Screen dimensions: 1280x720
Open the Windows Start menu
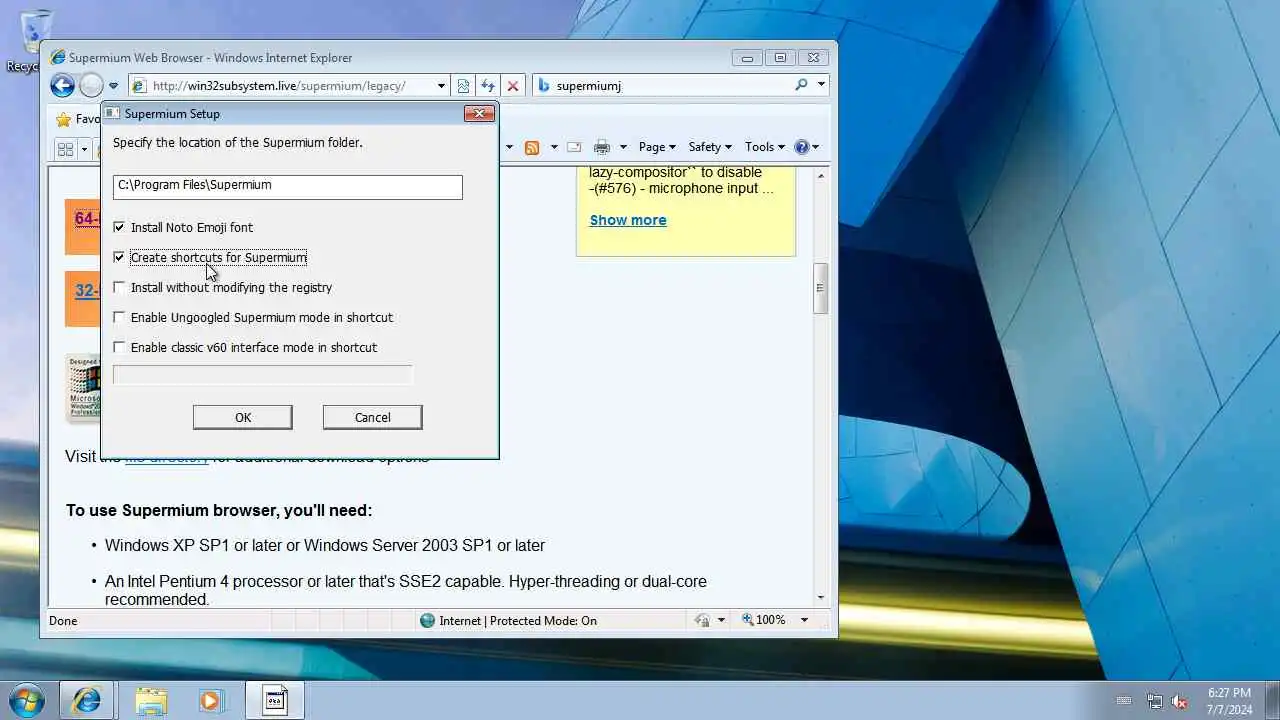[27, 700]
